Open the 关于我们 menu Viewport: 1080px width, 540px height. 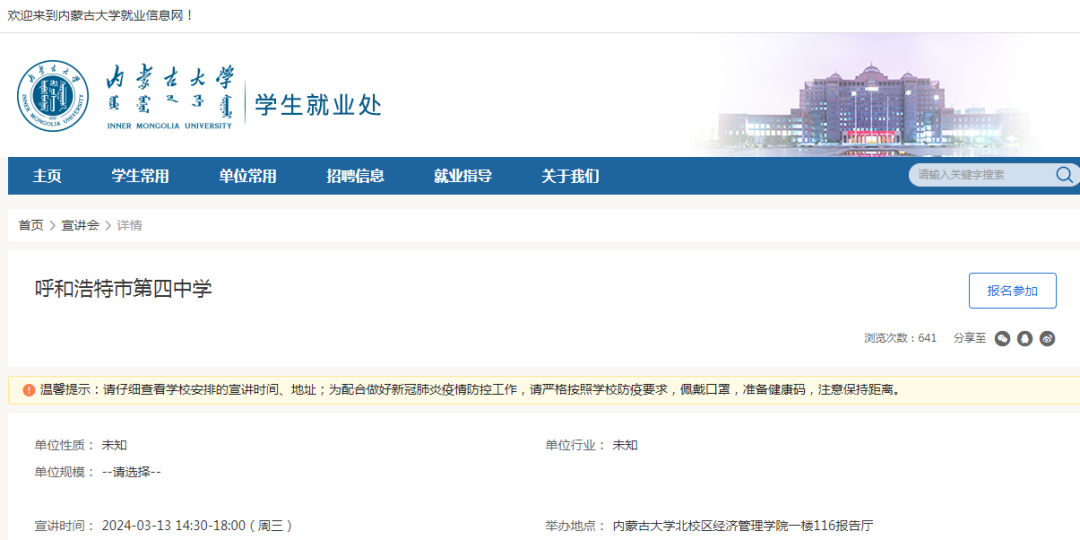(570, 176)
